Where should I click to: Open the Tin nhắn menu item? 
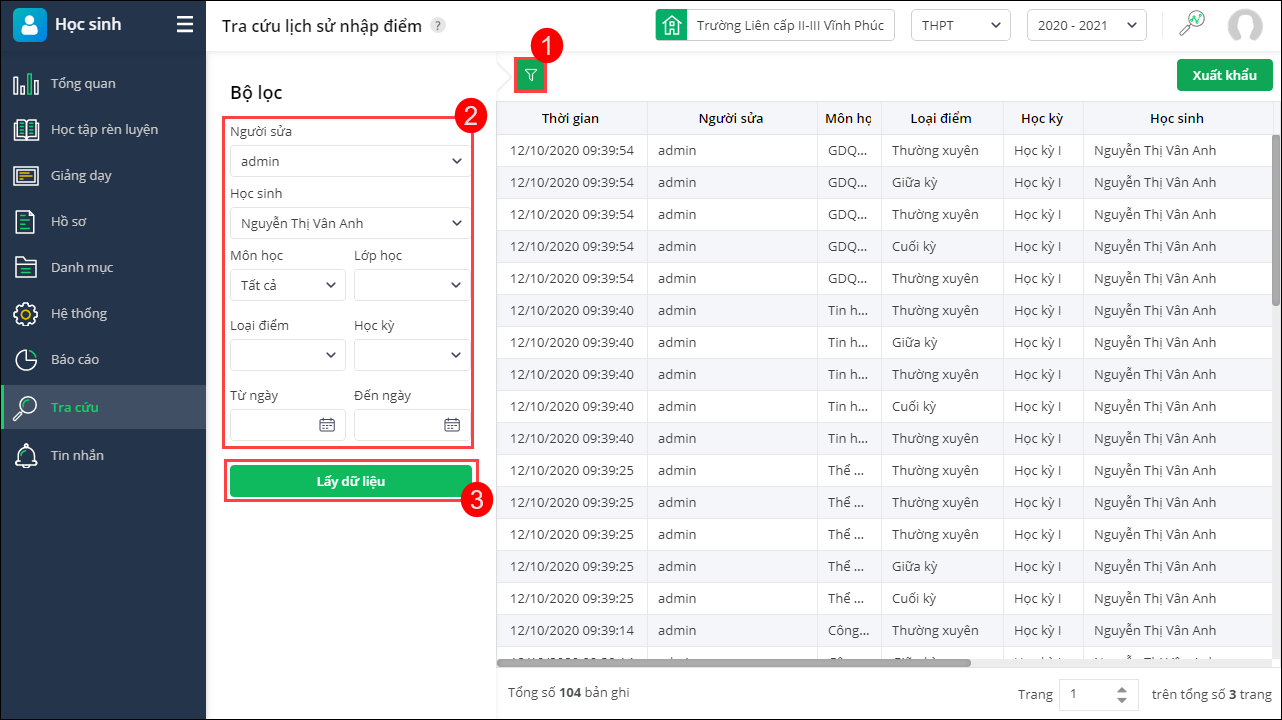104,455
